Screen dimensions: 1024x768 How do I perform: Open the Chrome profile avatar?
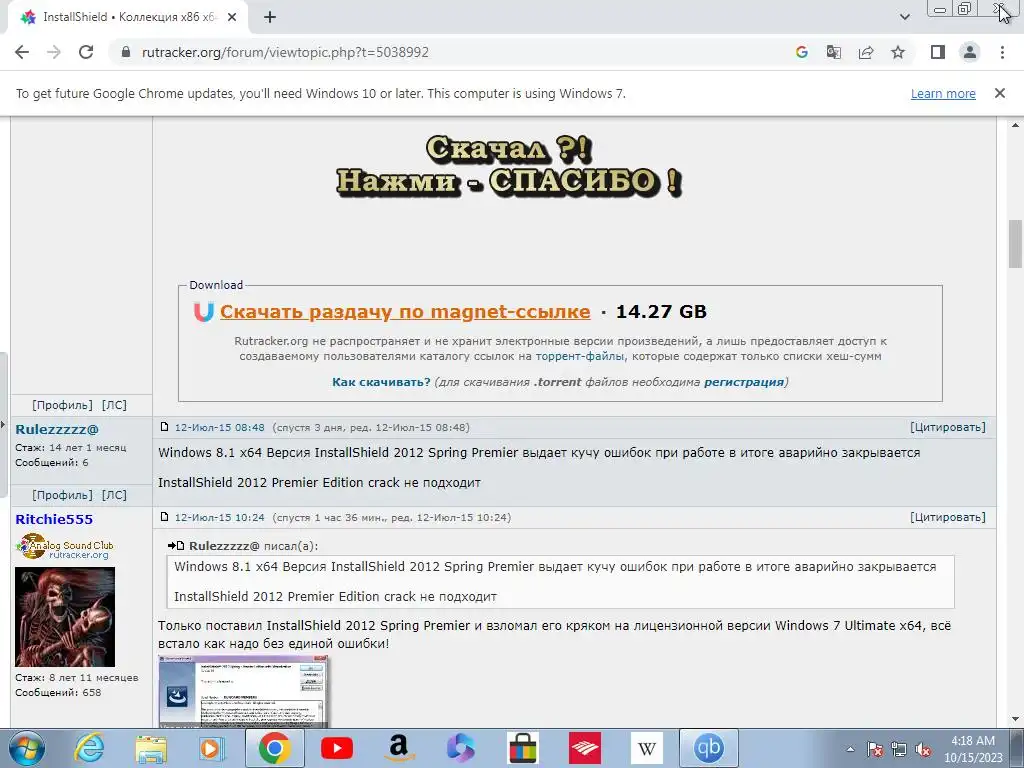point(970,52)
